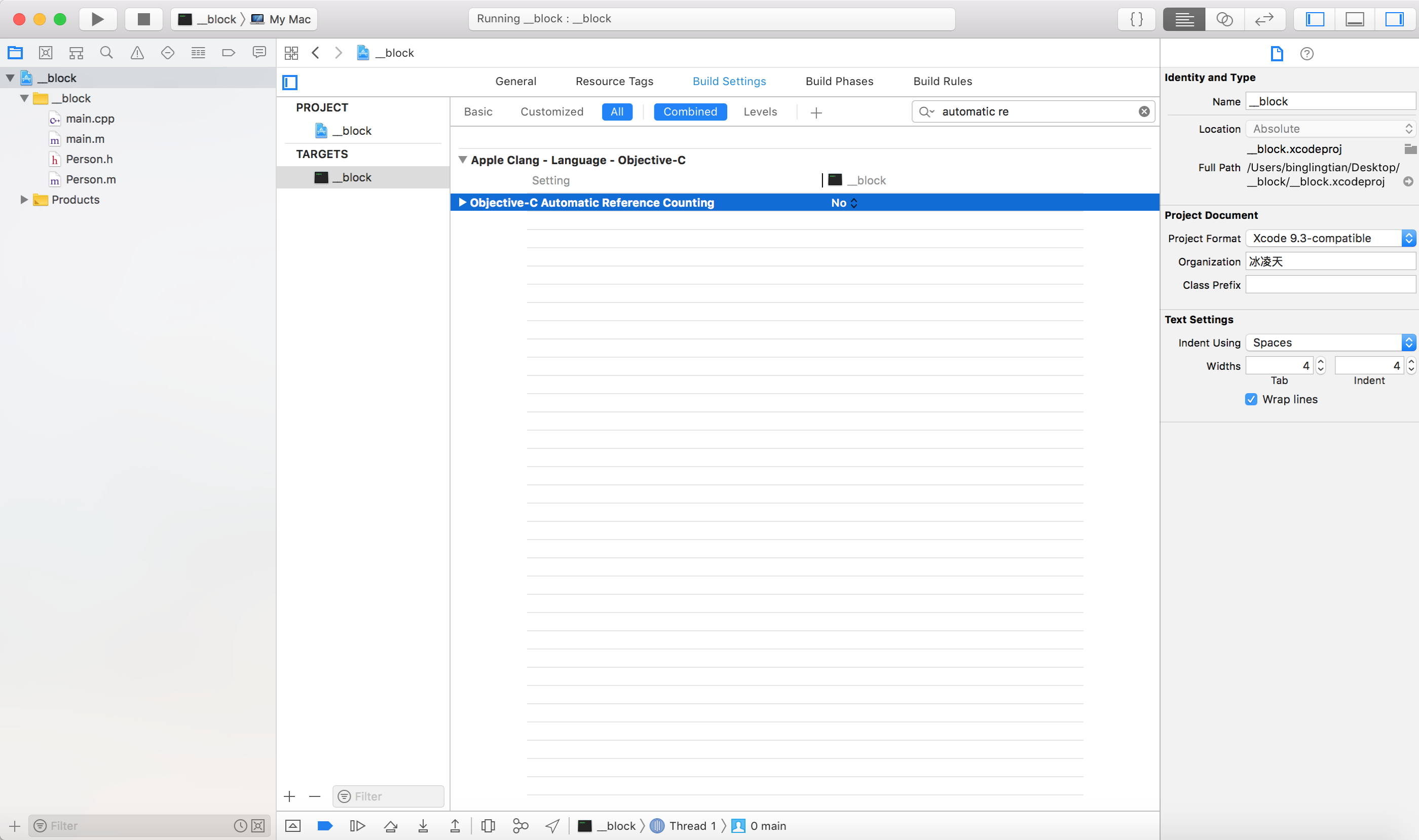The width and height of the screenshot is (1419, 840).
Task: Click the Indent width stepper
Action: (1411, 366)
